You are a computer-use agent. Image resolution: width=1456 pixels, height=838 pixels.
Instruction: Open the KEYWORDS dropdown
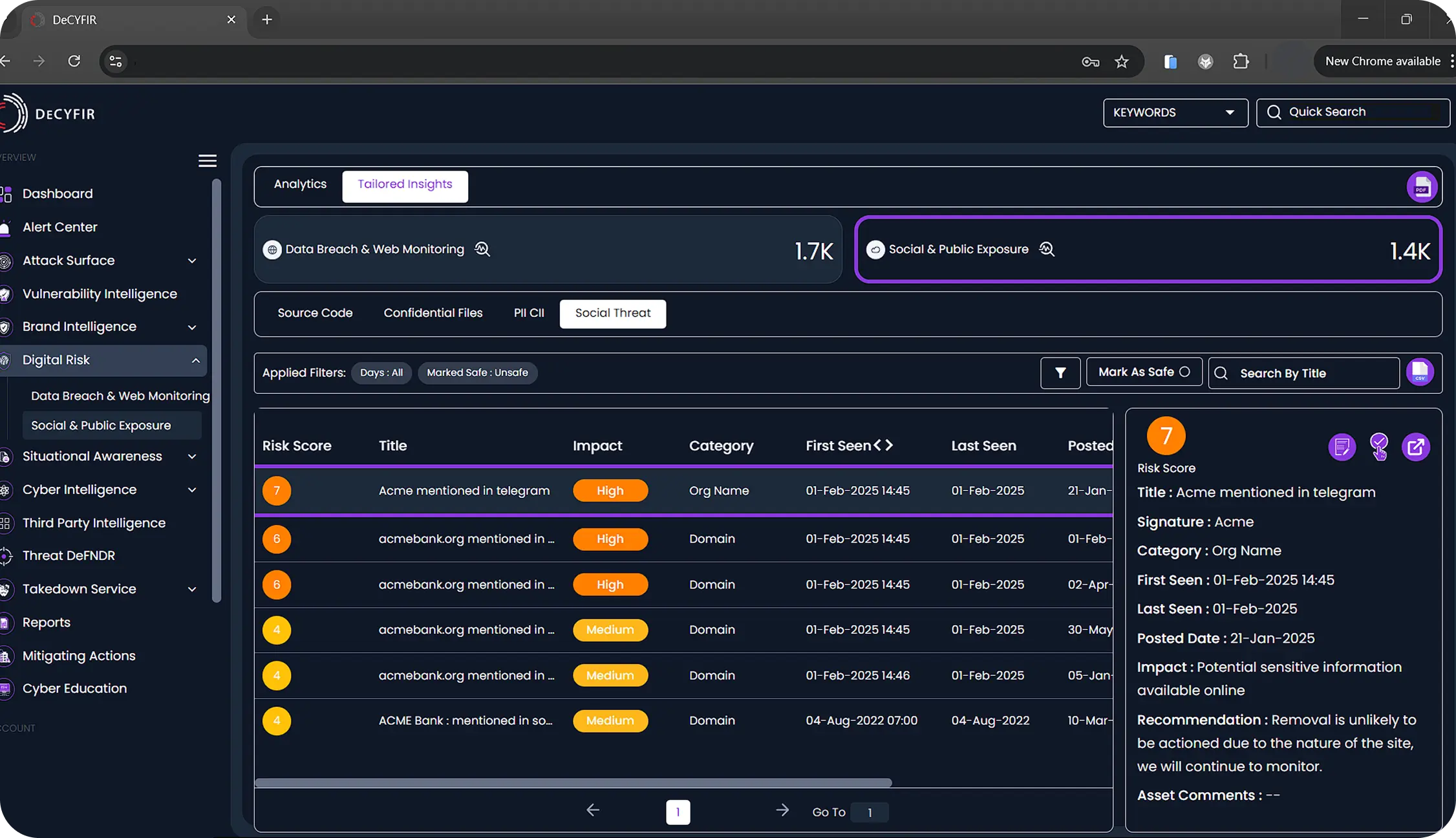tap(1175, 113)
